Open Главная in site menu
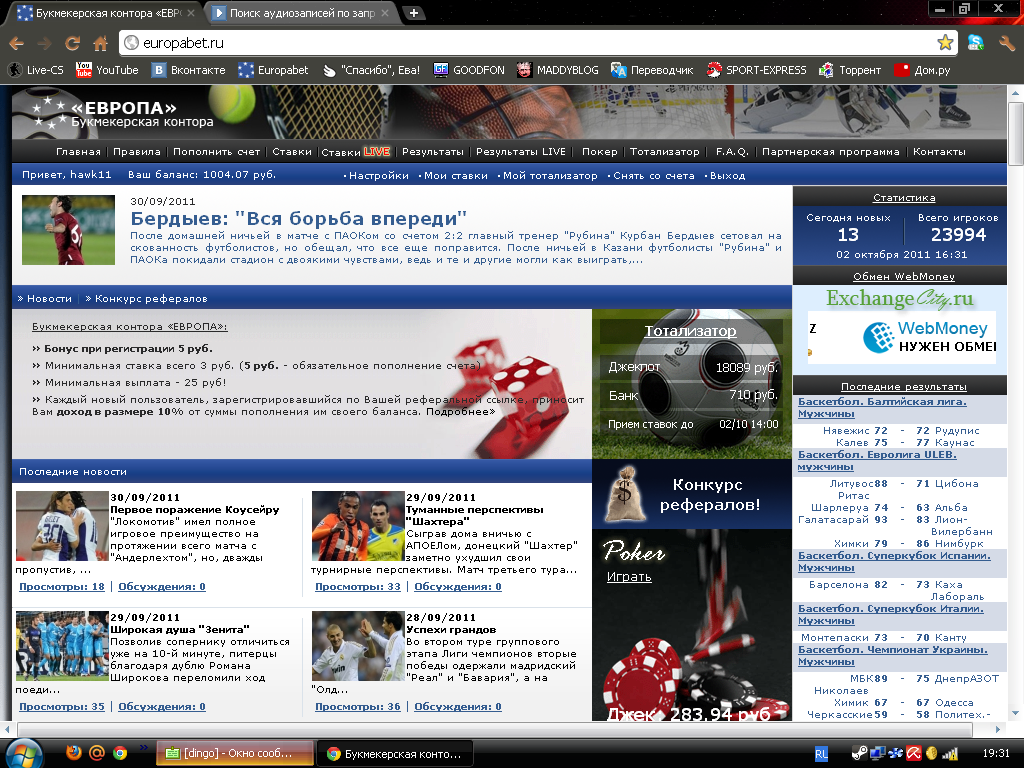The width and height of the screenshot is (1024, 768). tap(78, 152)
